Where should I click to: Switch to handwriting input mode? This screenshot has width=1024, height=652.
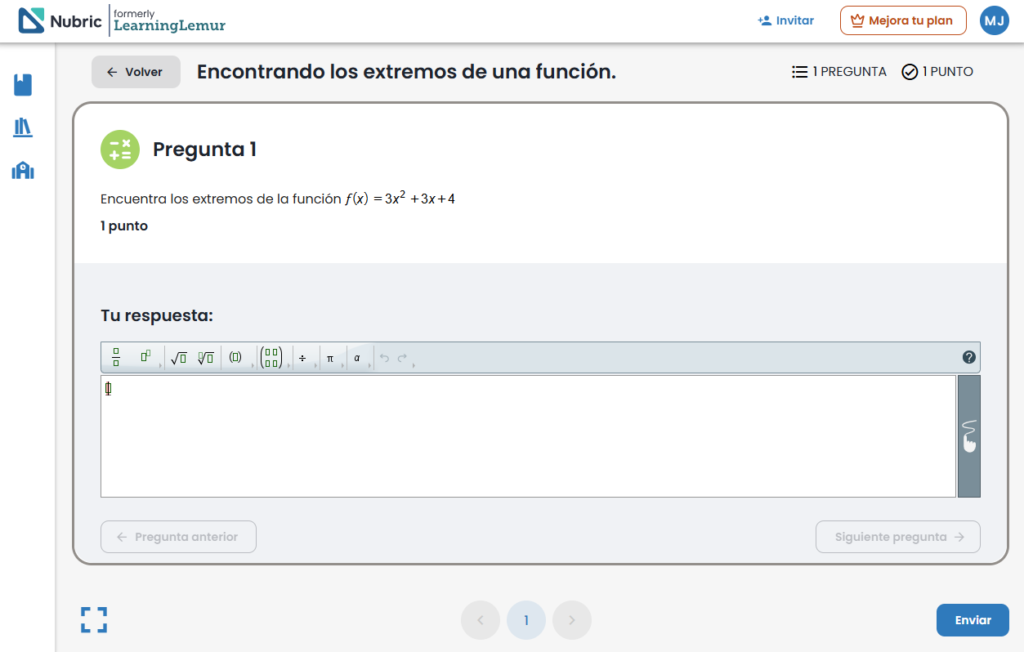tap(969, 436)
